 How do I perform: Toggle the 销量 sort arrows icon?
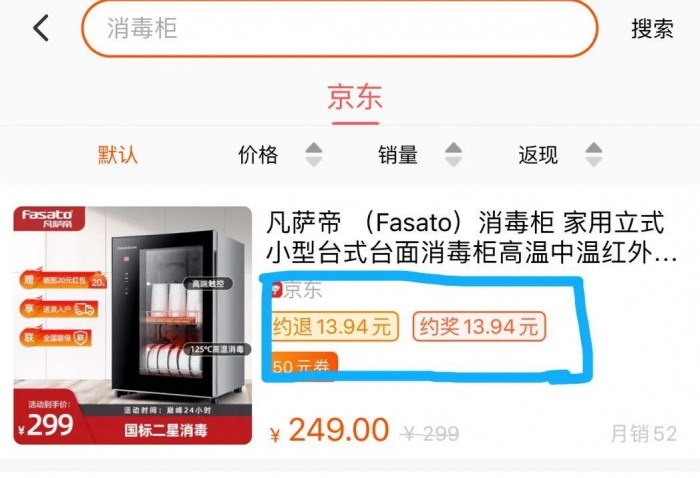454,155
